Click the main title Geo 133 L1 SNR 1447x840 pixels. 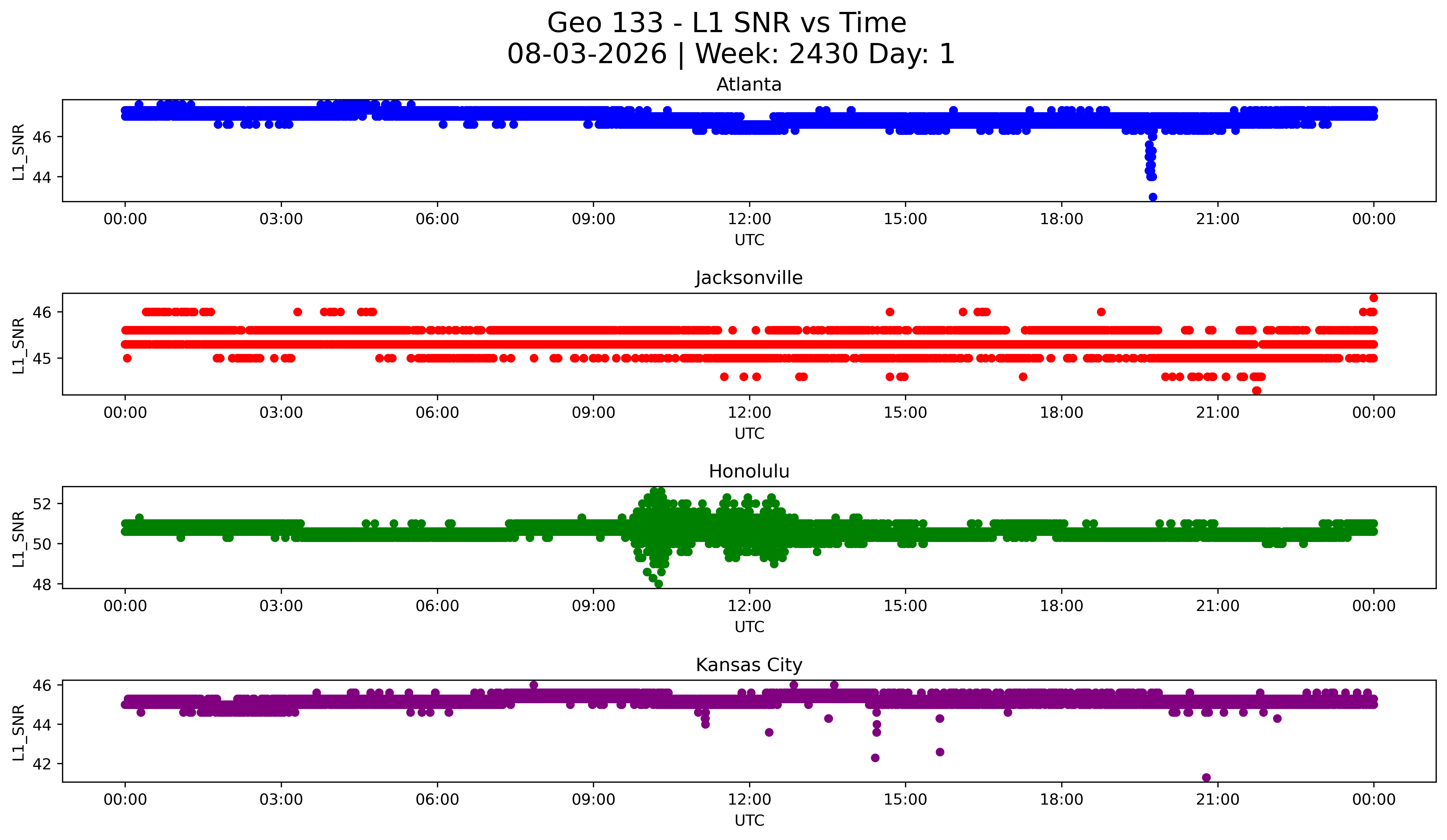click(x=726, y=24)
